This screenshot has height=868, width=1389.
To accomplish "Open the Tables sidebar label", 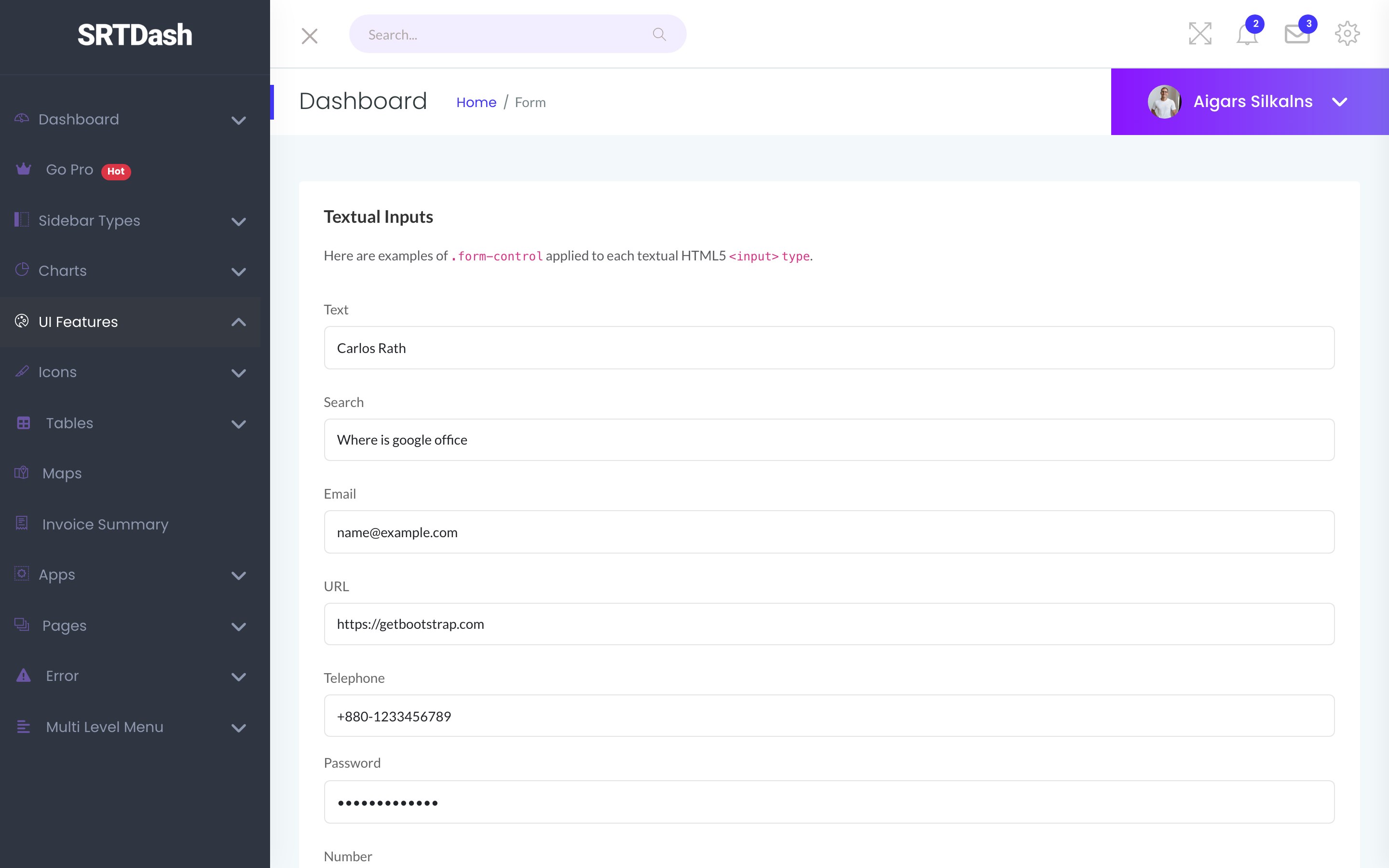I will 69,423.
